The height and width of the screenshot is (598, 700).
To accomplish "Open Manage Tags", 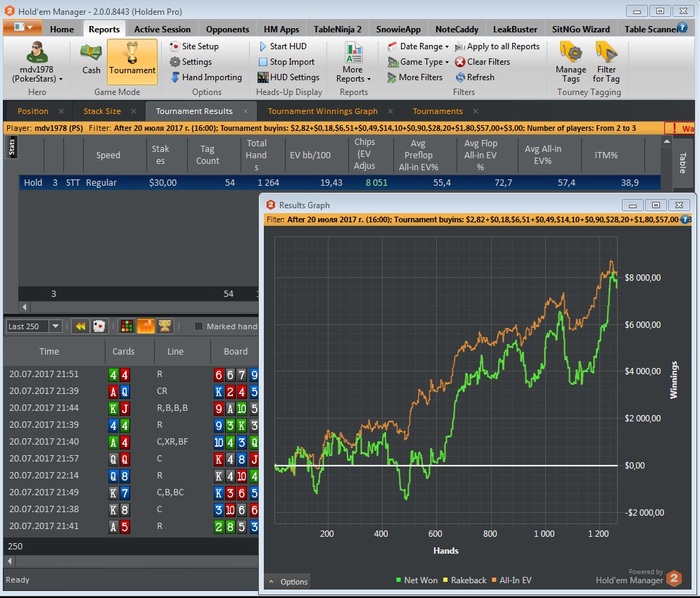I will [571, 62].
